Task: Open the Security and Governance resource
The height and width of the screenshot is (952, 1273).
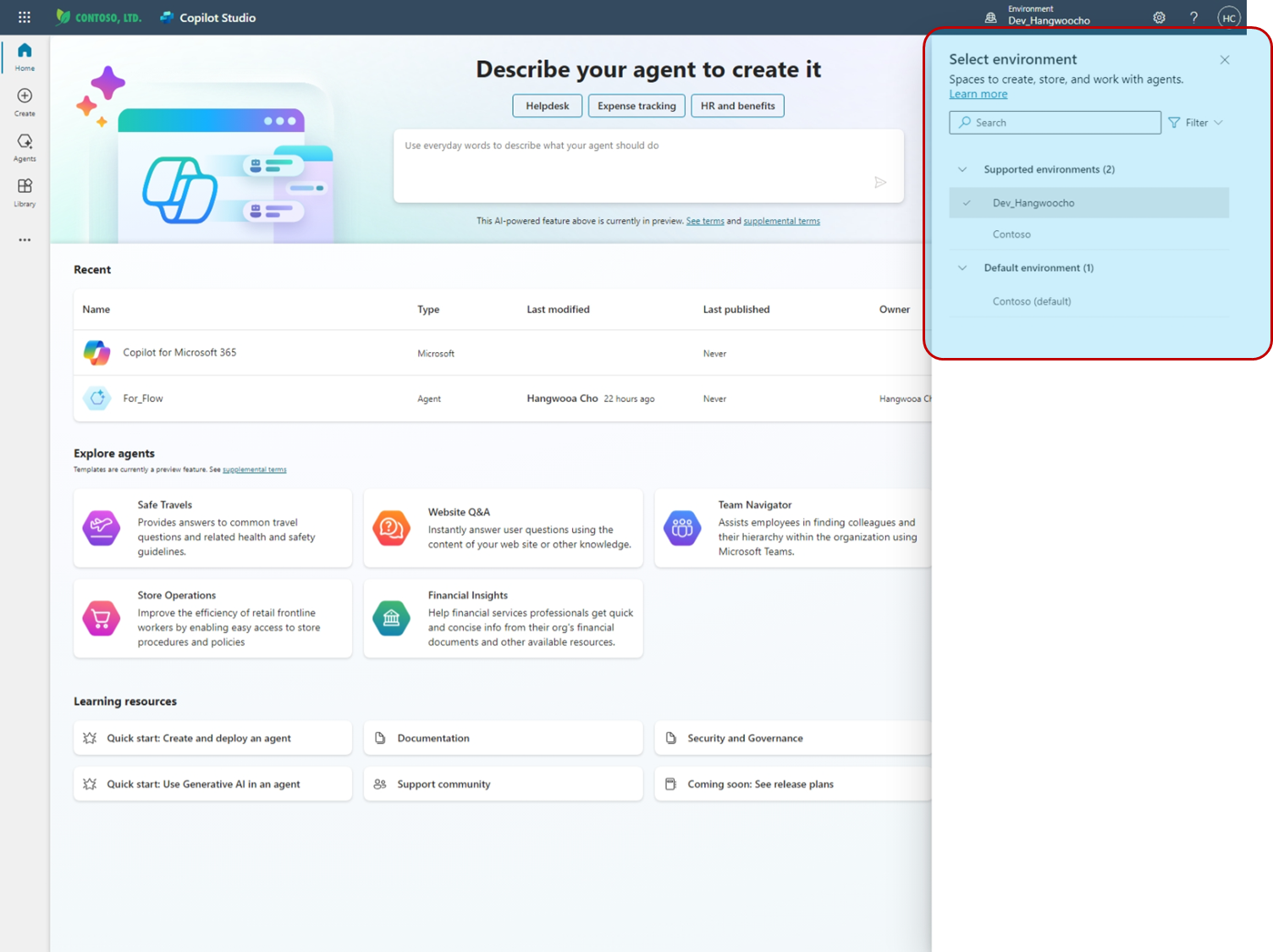Action: pyautogui.click(x=793, y=738)
